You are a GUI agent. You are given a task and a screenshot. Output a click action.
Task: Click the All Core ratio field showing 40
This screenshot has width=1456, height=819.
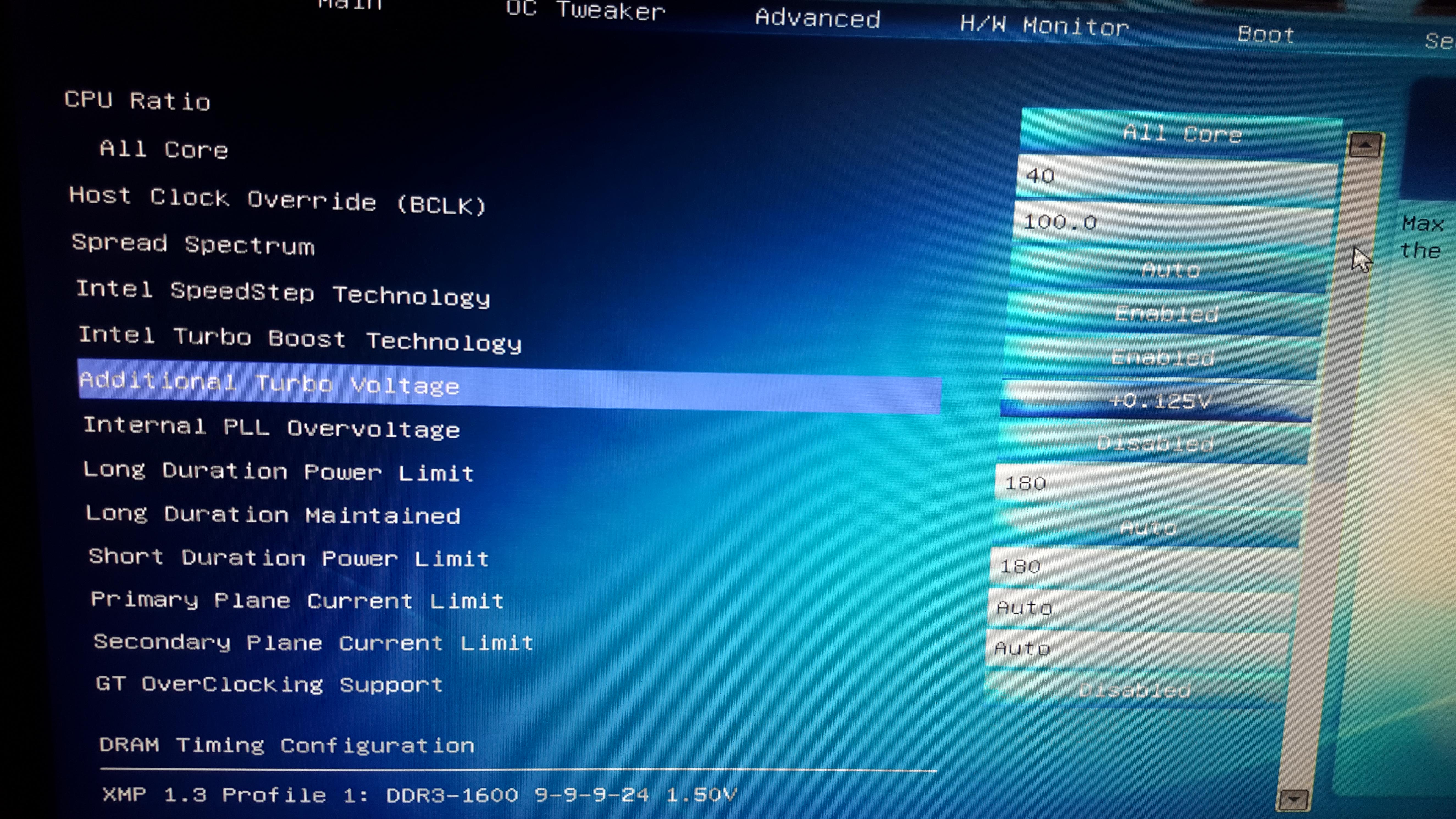pyautogui.click(x=1176, y=176)
